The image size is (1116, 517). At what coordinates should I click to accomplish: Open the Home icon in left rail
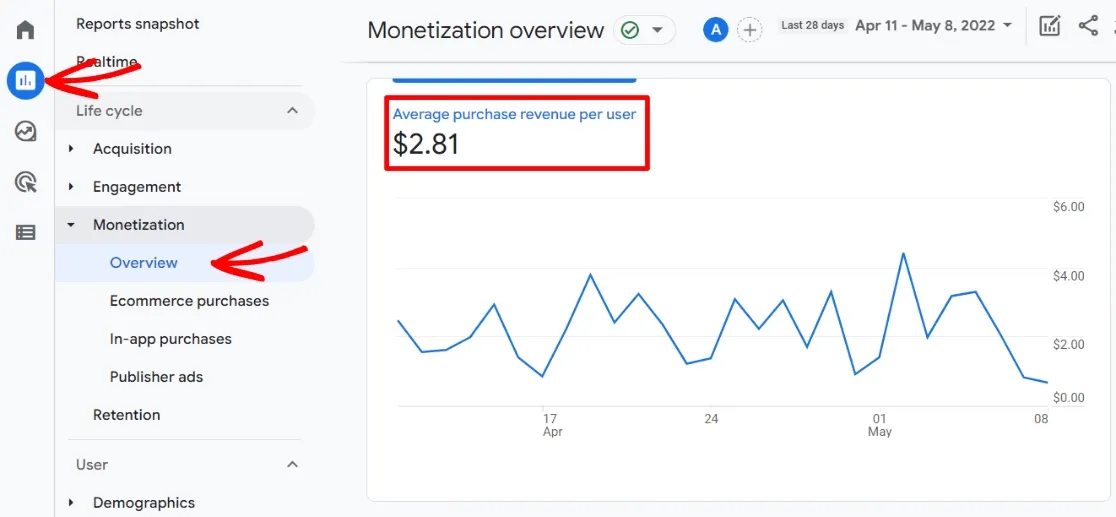[x=26, y=29]
